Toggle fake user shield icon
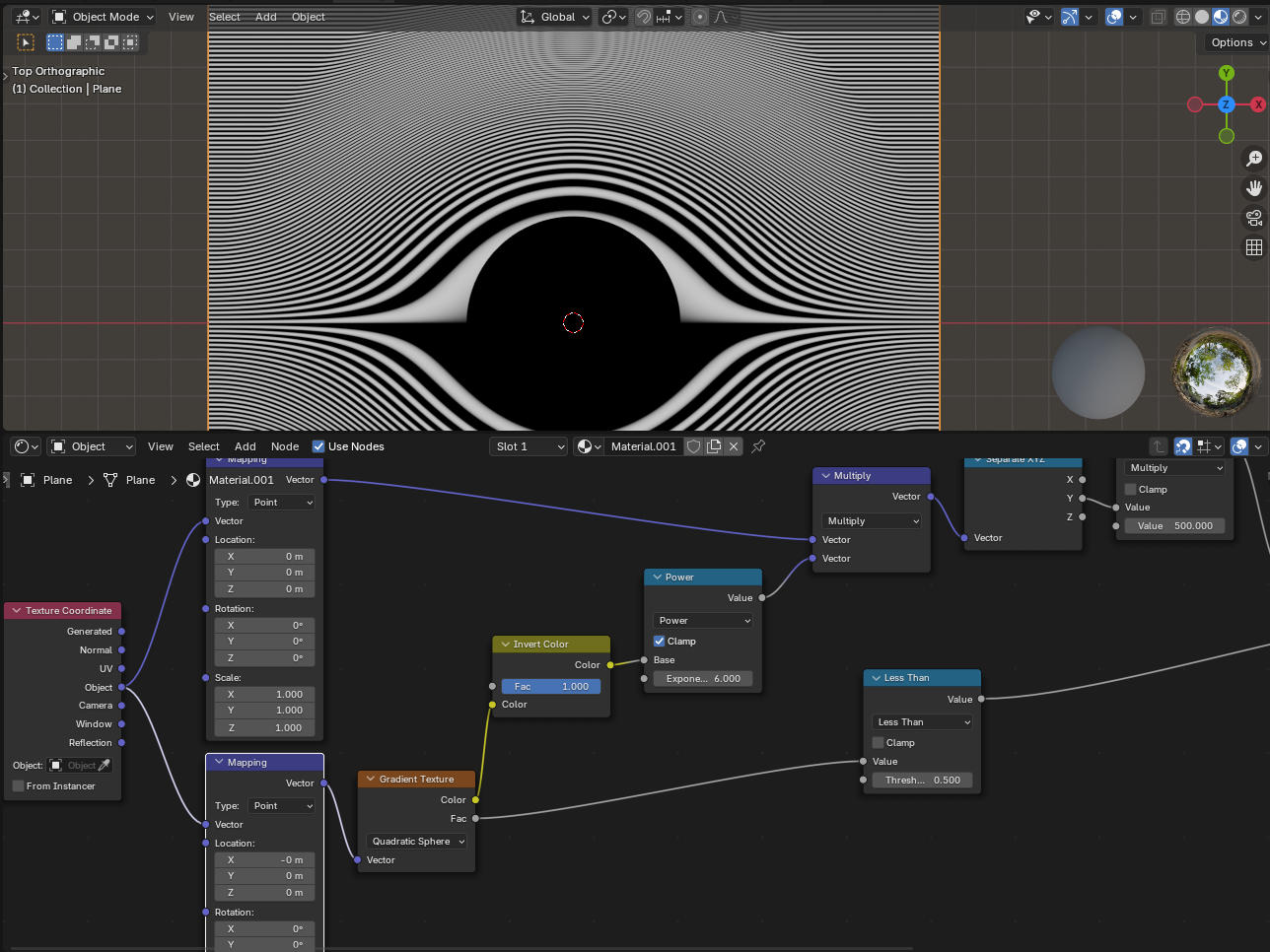Screen dimensions: 1270x952 click(694, 446)
